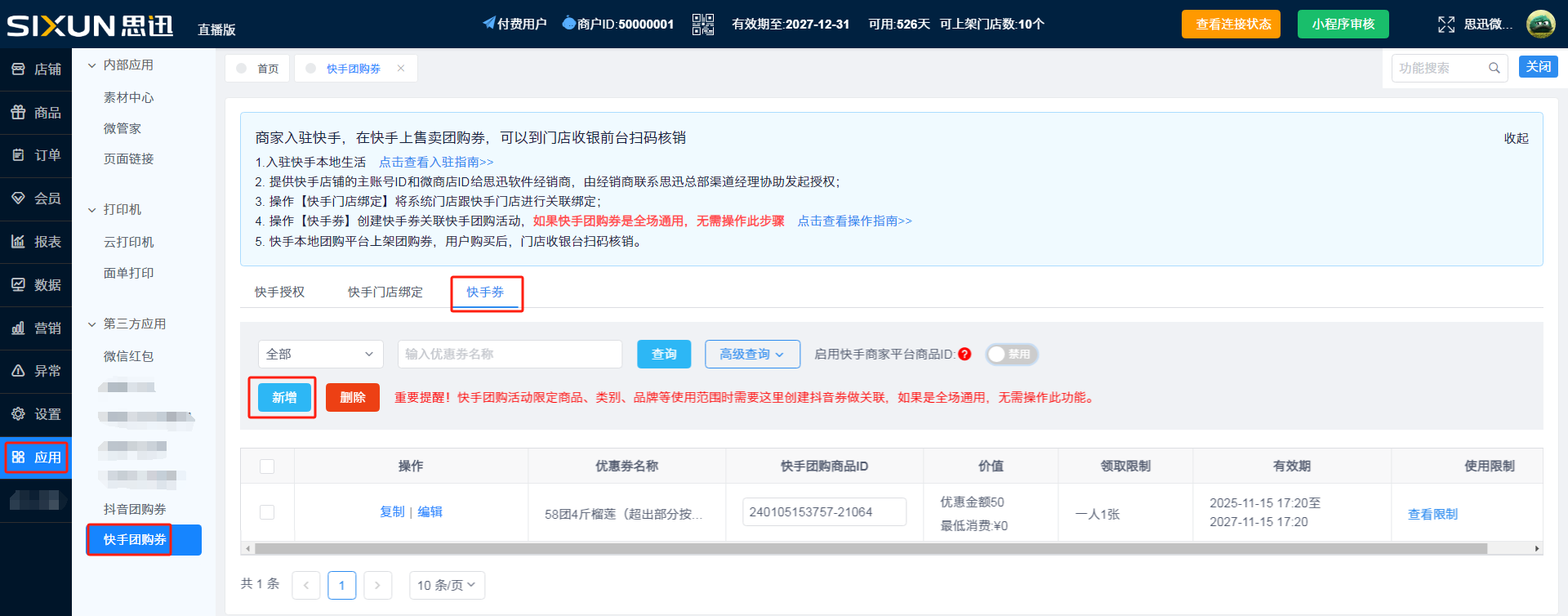1568x616 pixels.
Task: Collapse the 内部应用 menu group
Action: pyautogui.click(x=92, y=65)
